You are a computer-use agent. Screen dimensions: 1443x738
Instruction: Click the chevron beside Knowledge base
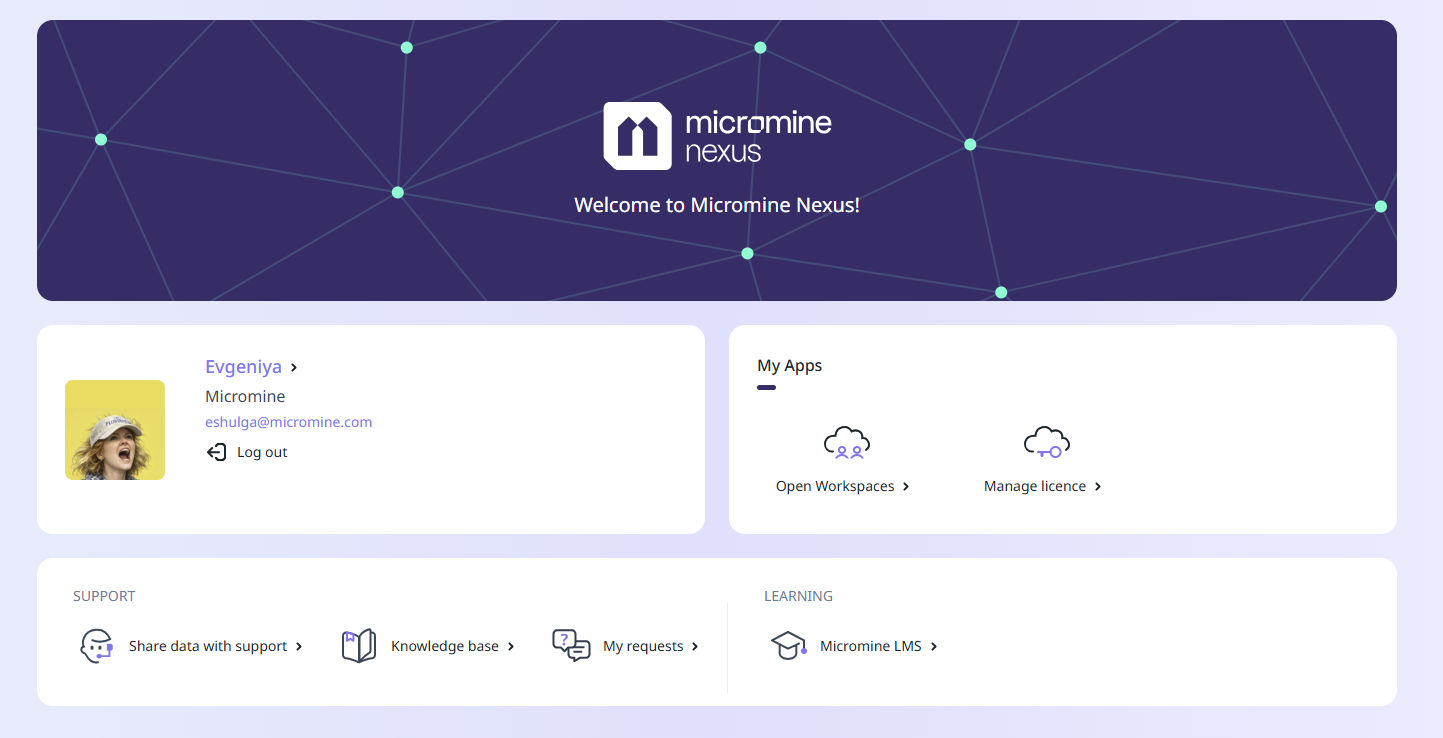click(511, 647)
